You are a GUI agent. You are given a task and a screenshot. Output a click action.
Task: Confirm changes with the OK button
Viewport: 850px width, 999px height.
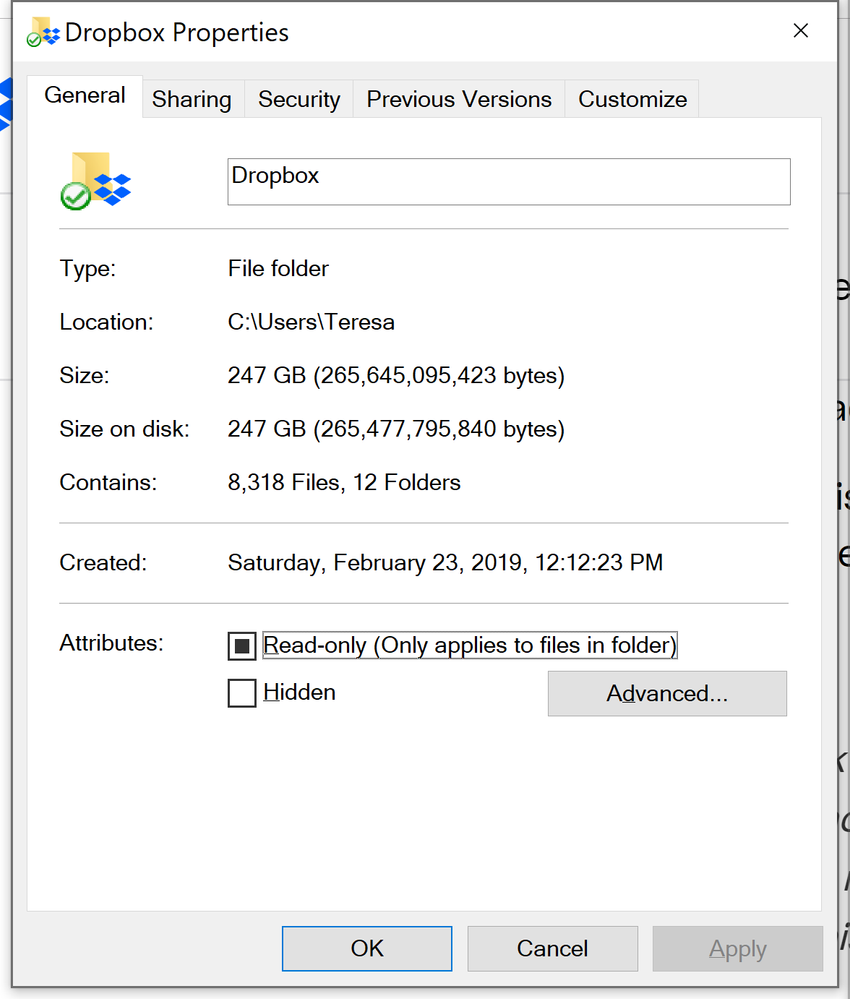(366, 948)
